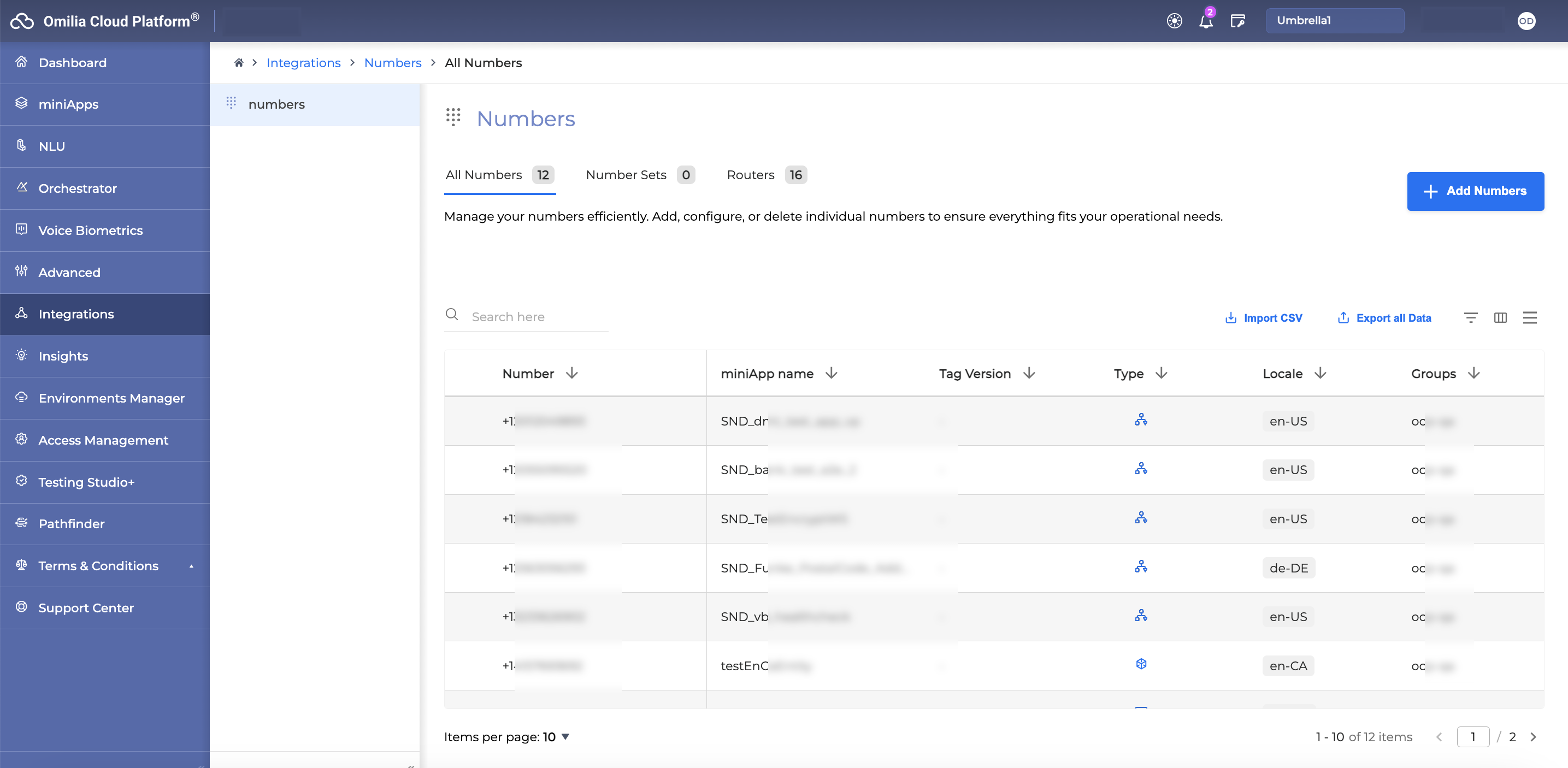Open the notifications bell icon
This screenshot has height=768, width=1568.
click(1205, 21)
